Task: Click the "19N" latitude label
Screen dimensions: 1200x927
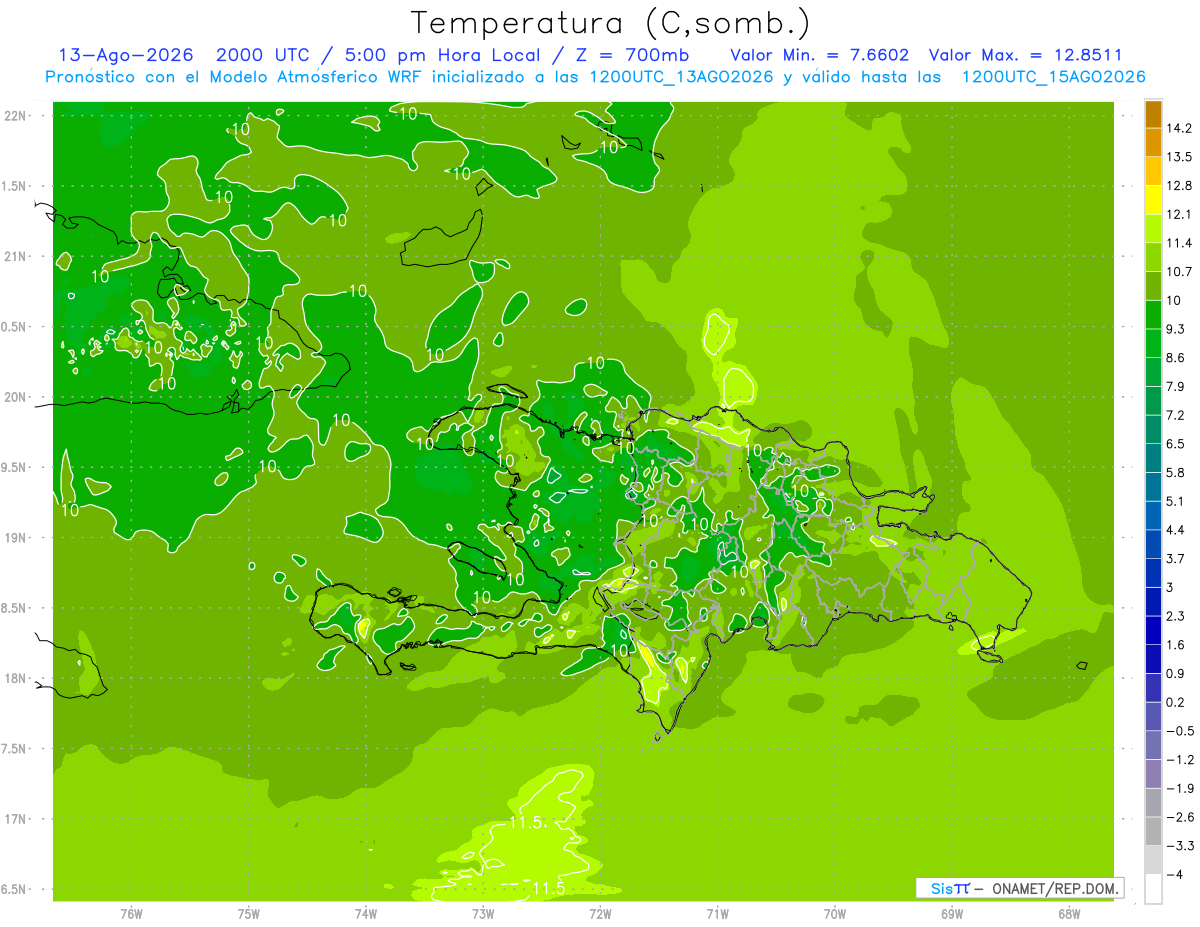Action: tap(16, 538)
